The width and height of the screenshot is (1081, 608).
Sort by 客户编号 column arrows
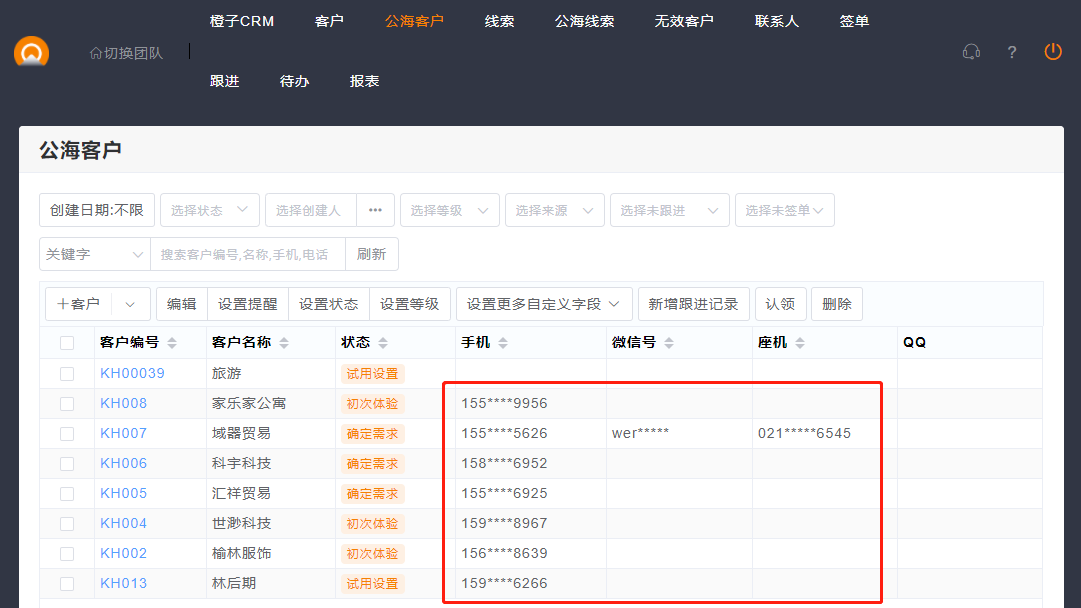point(172,343)
